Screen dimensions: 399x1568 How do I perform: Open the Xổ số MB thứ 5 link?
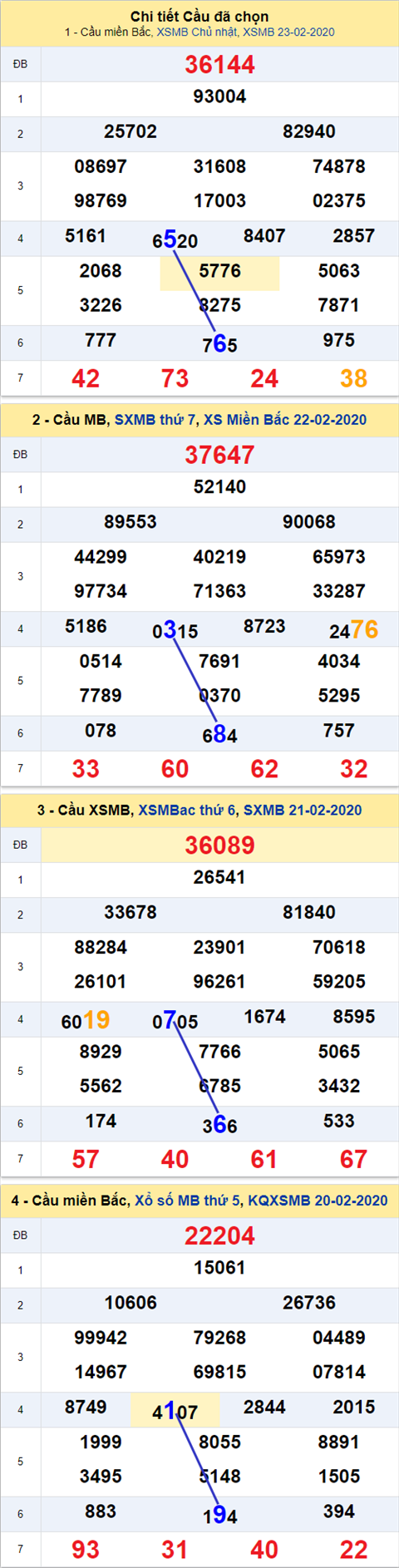click(x=187, y=1201)
